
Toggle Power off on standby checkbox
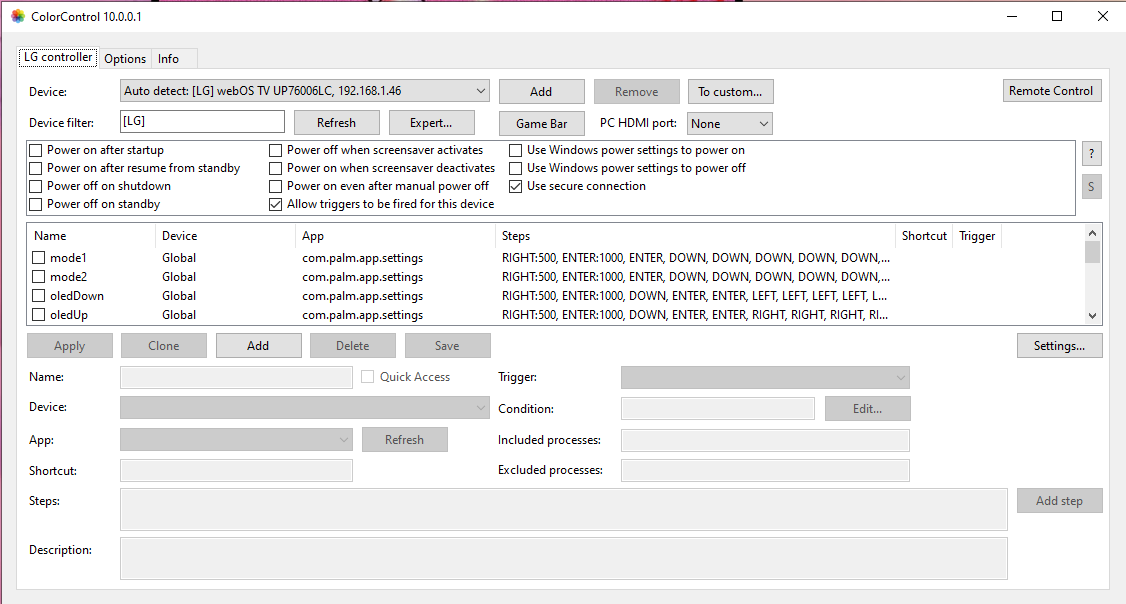[36, 204]
